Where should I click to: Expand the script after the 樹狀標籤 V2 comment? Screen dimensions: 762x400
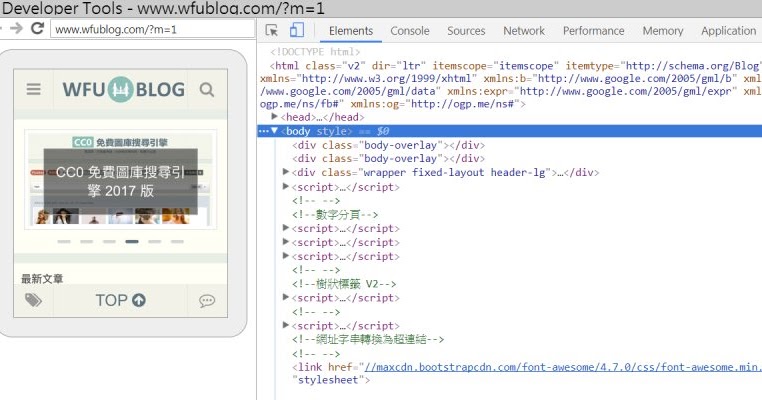[x=286, y=297]
